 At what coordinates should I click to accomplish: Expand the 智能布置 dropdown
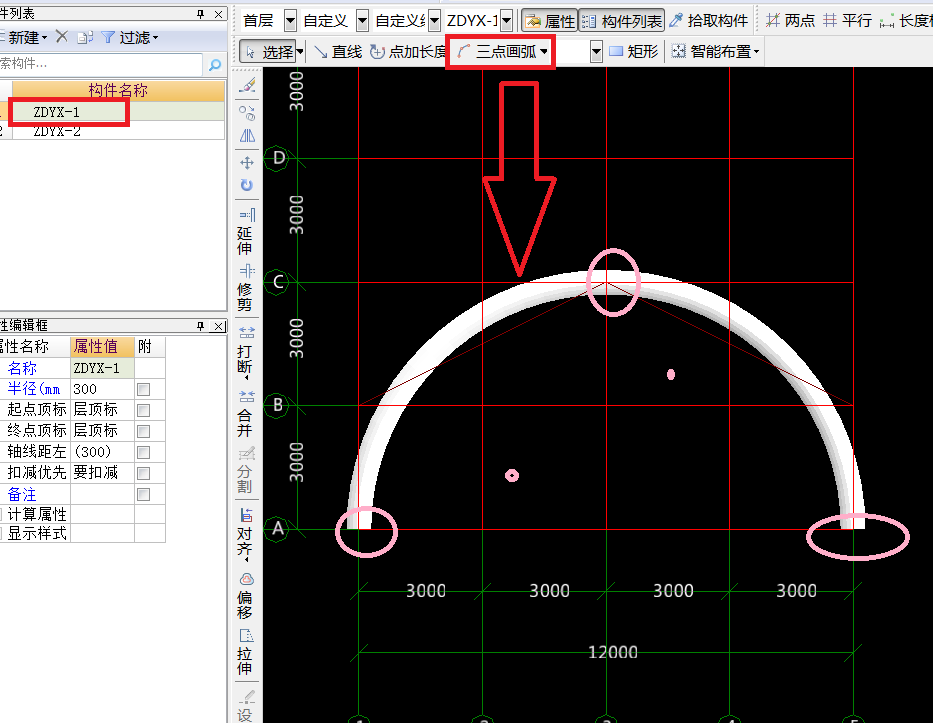coord(756,52)
